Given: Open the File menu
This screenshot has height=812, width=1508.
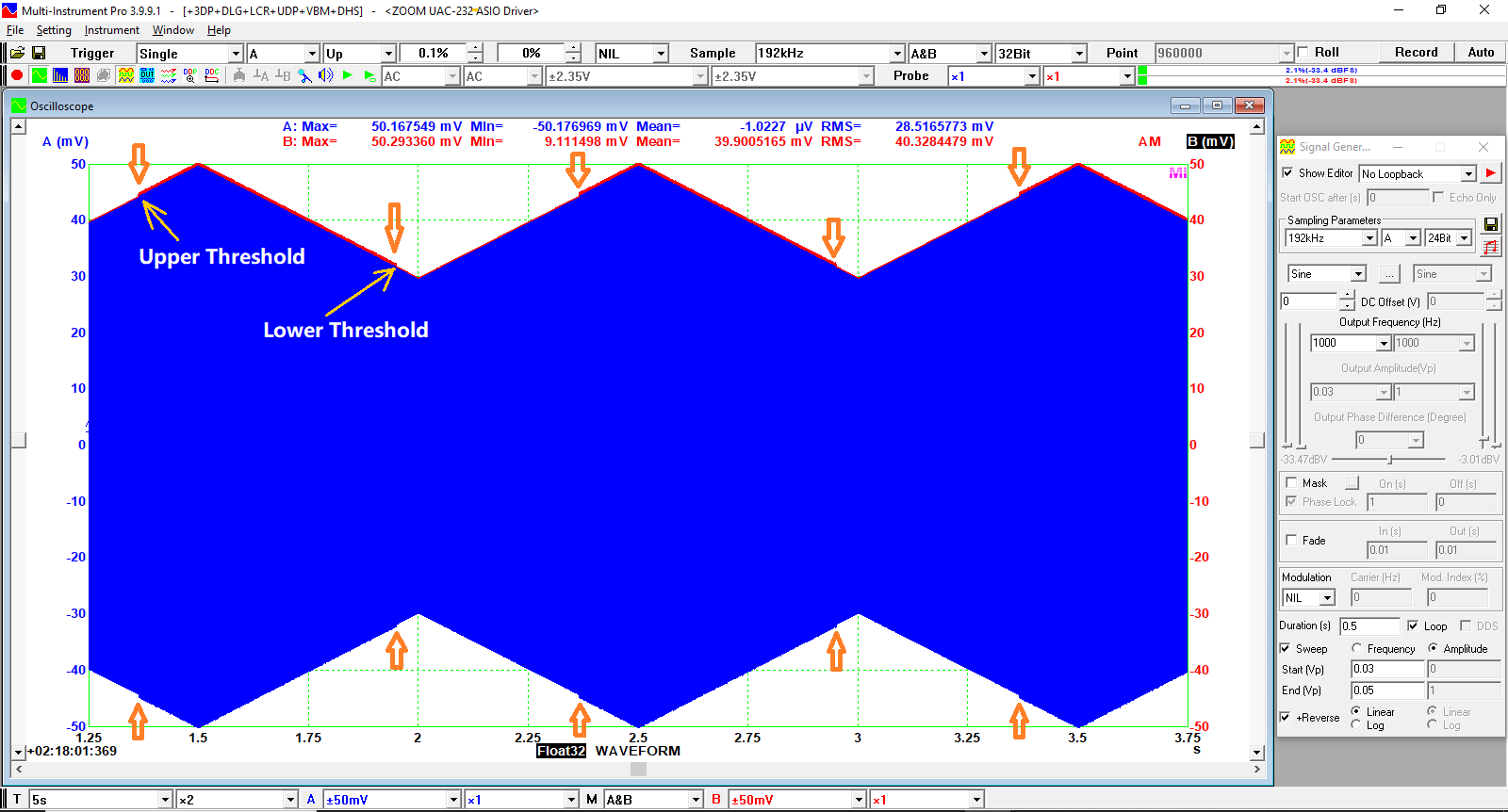Looking at the screenshot, I should point(15,30).
